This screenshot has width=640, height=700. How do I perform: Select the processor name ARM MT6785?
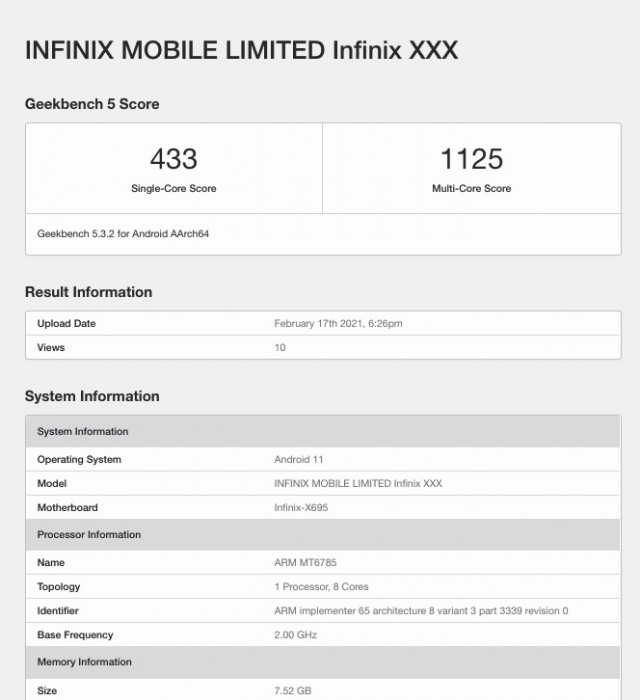305,562
